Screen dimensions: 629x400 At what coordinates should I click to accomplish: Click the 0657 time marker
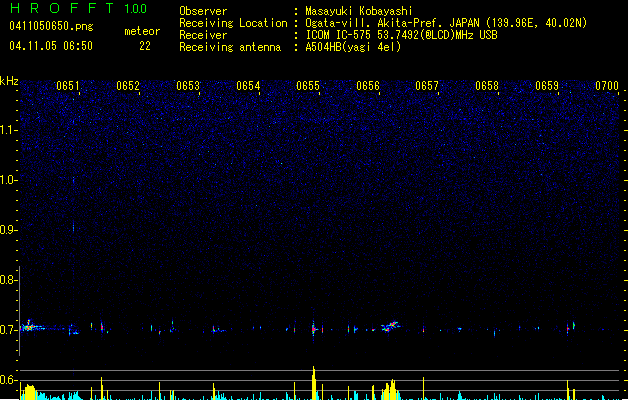click(x=427, y=86)
